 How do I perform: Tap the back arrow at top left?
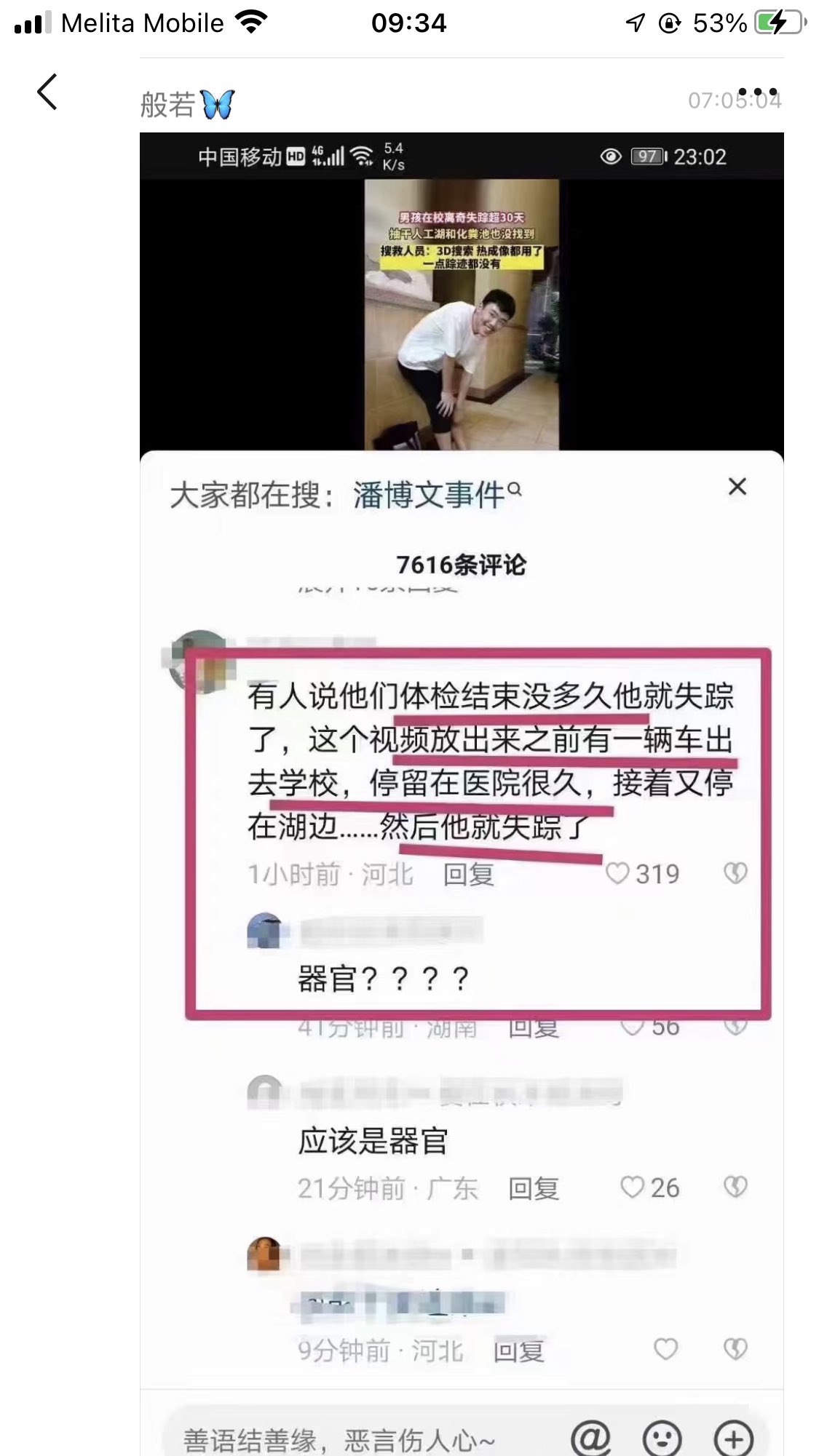tap(47, 92)
